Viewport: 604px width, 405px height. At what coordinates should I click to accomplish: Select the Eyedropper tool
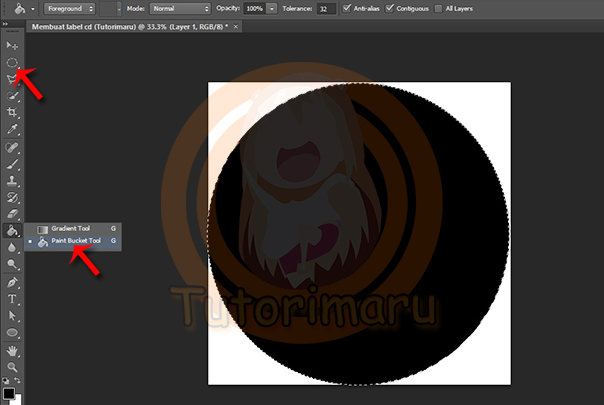(x=12, y=129)
